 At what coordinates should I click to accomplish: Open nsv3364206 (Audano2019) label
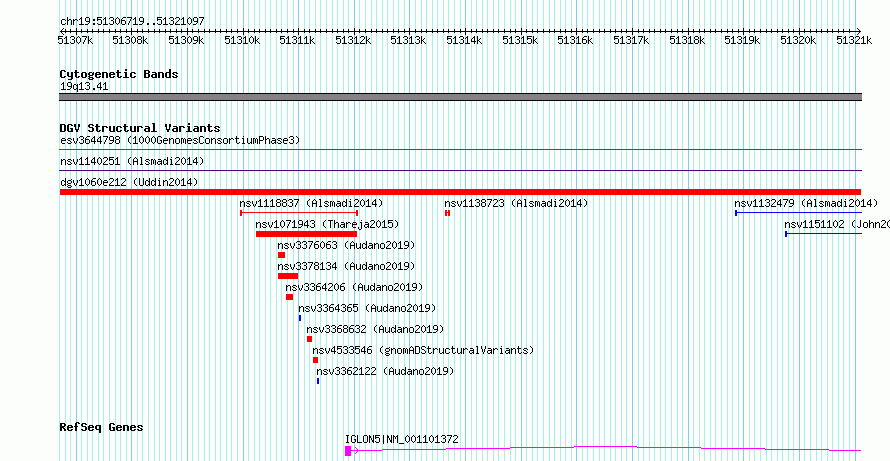coord(354,287)
